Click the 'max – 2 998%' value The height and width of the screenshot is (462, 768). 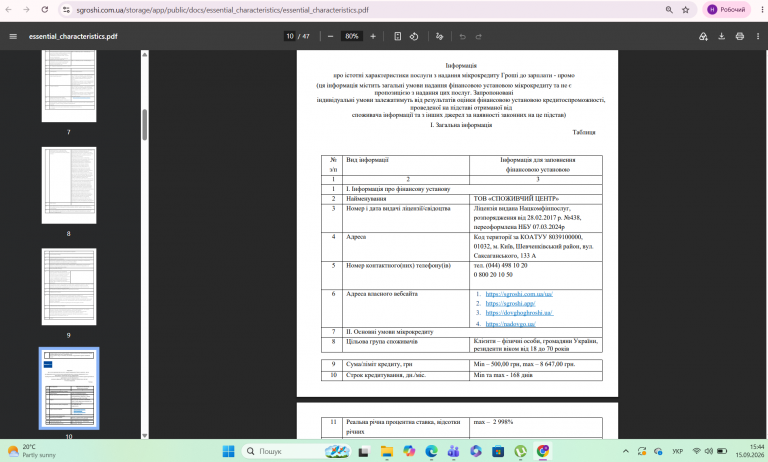pos(493,422)
